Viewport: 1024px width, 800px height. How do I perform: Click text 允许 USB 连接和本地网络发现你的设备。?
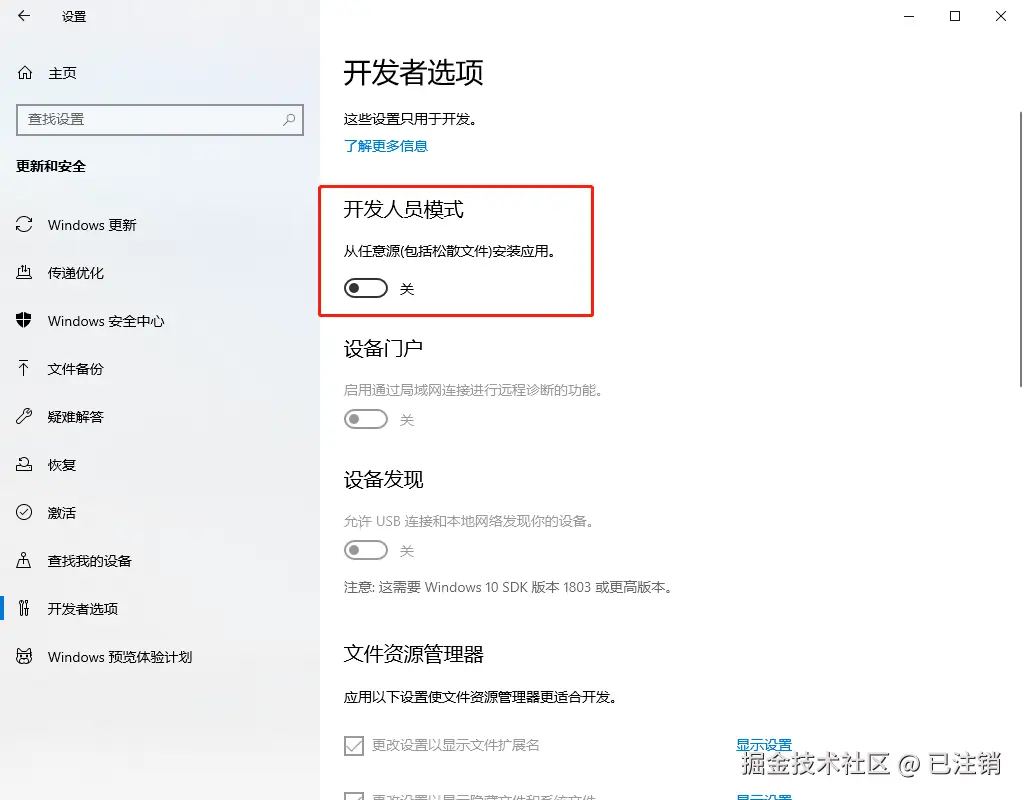coord(469,521)
